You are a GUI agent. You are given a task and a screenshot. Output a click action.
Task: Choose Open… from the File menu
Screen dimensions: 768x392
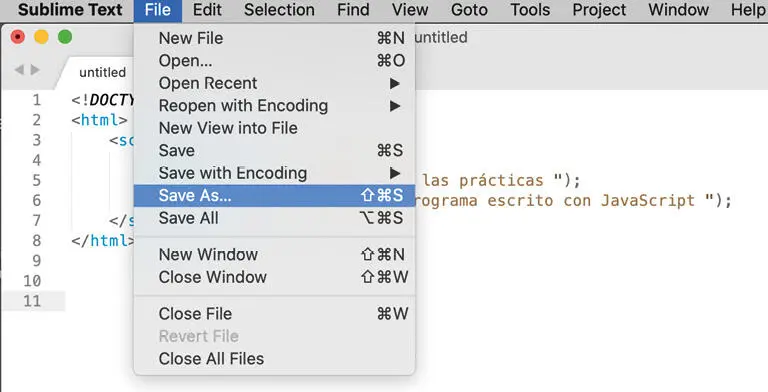click(x=274, y=61)
